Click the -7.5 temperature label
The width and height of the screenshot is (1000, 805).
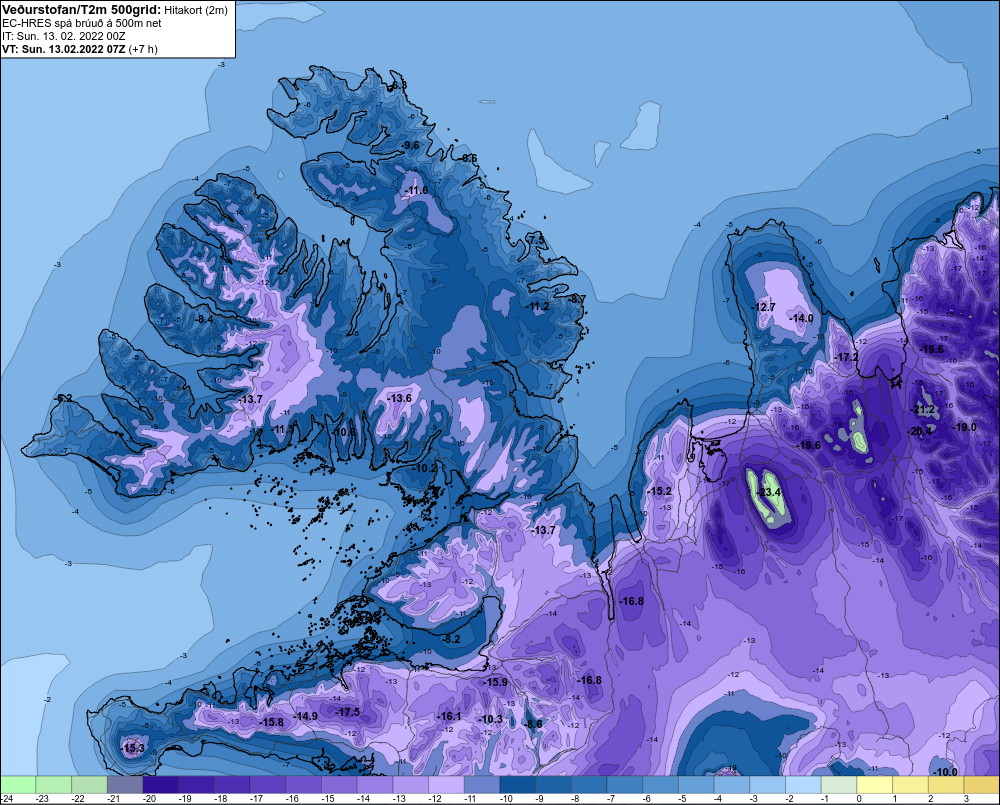pyautogui.click(x=537, y=239)
